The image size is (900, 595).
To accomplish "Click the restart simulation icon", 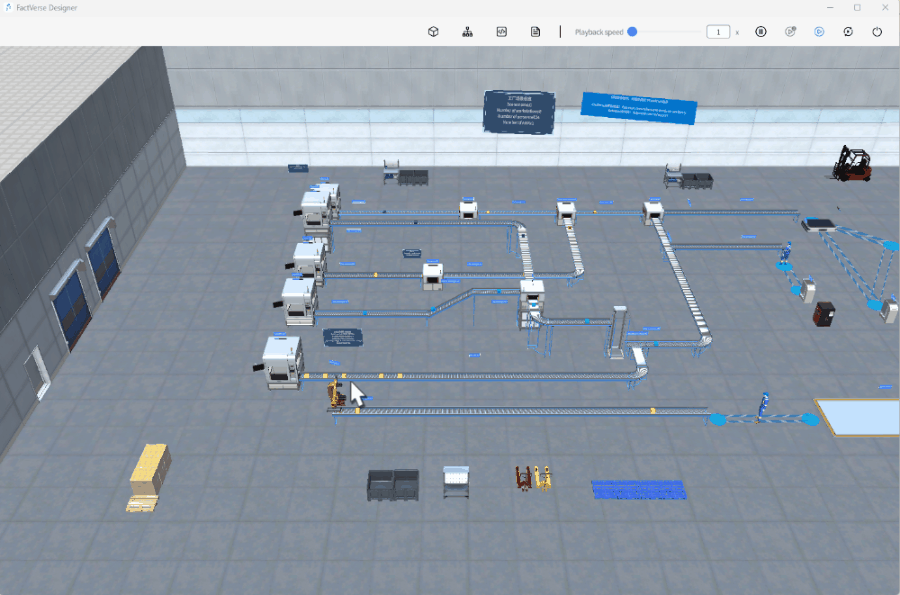I will (x=848, y=31).
